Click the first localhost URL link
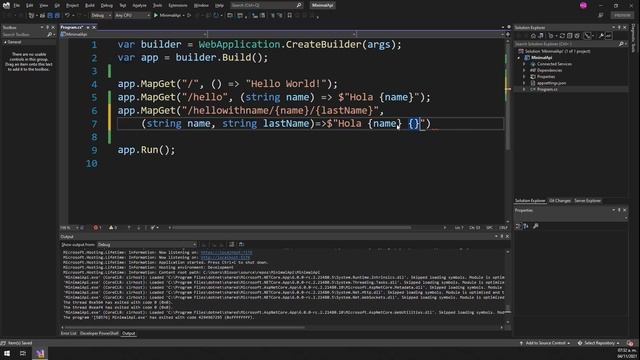Screen dimensions: 640x360 pyautogui.click(x=226, y=253)
